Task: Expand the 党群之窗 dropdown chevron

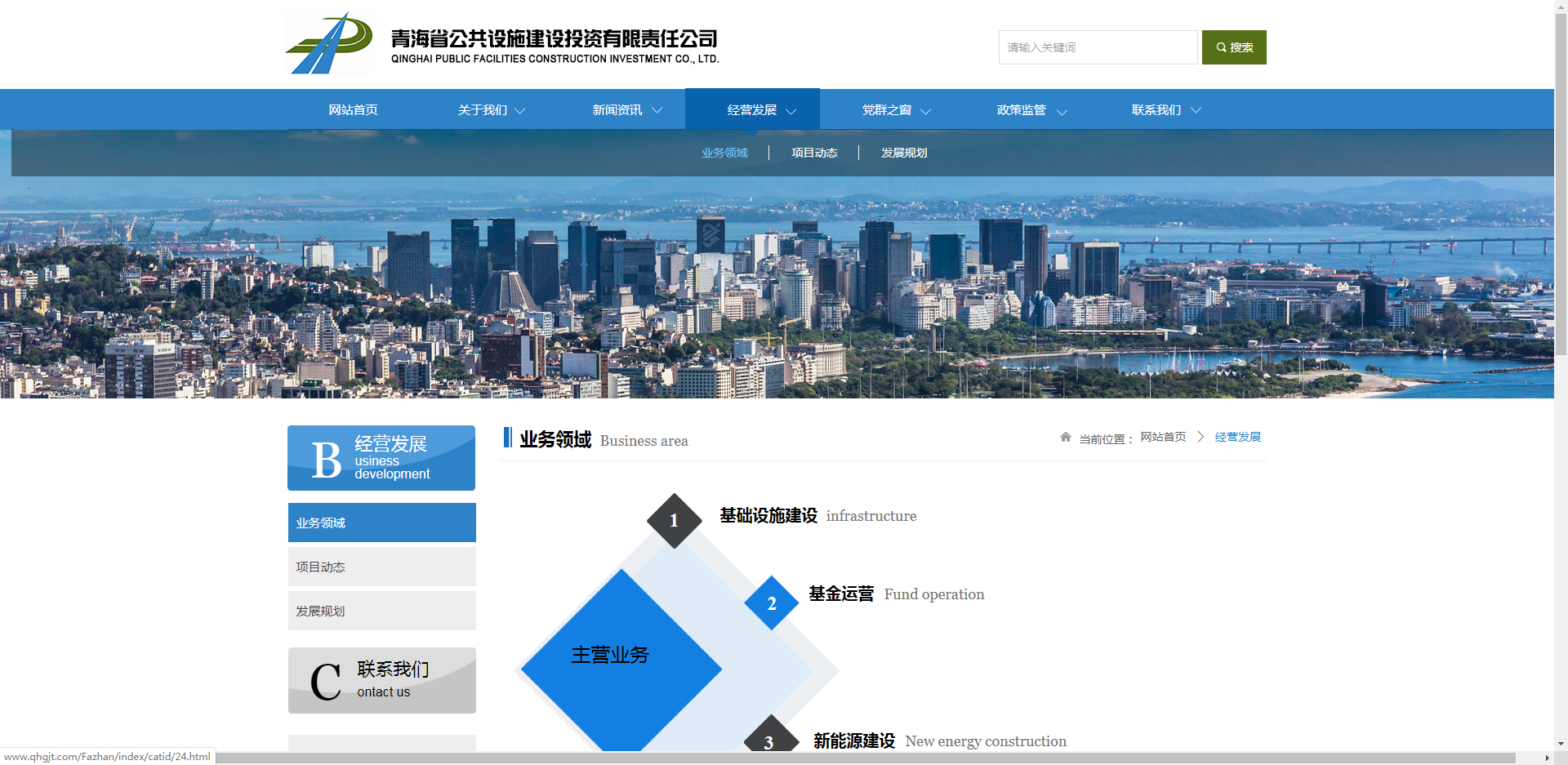Action: [925, 111]
